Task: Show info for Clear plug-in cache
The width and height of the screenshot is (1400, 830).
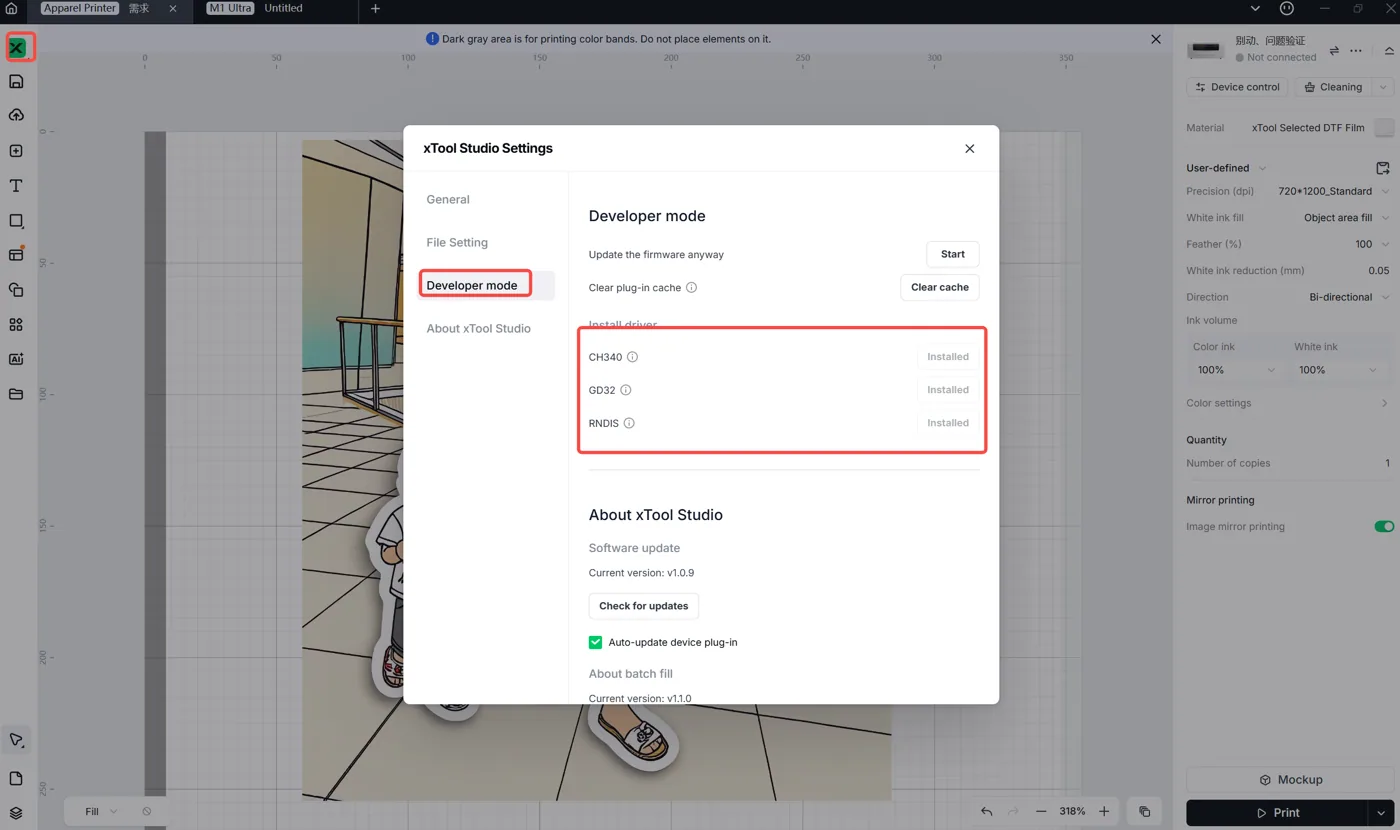Action: point(691,287)
